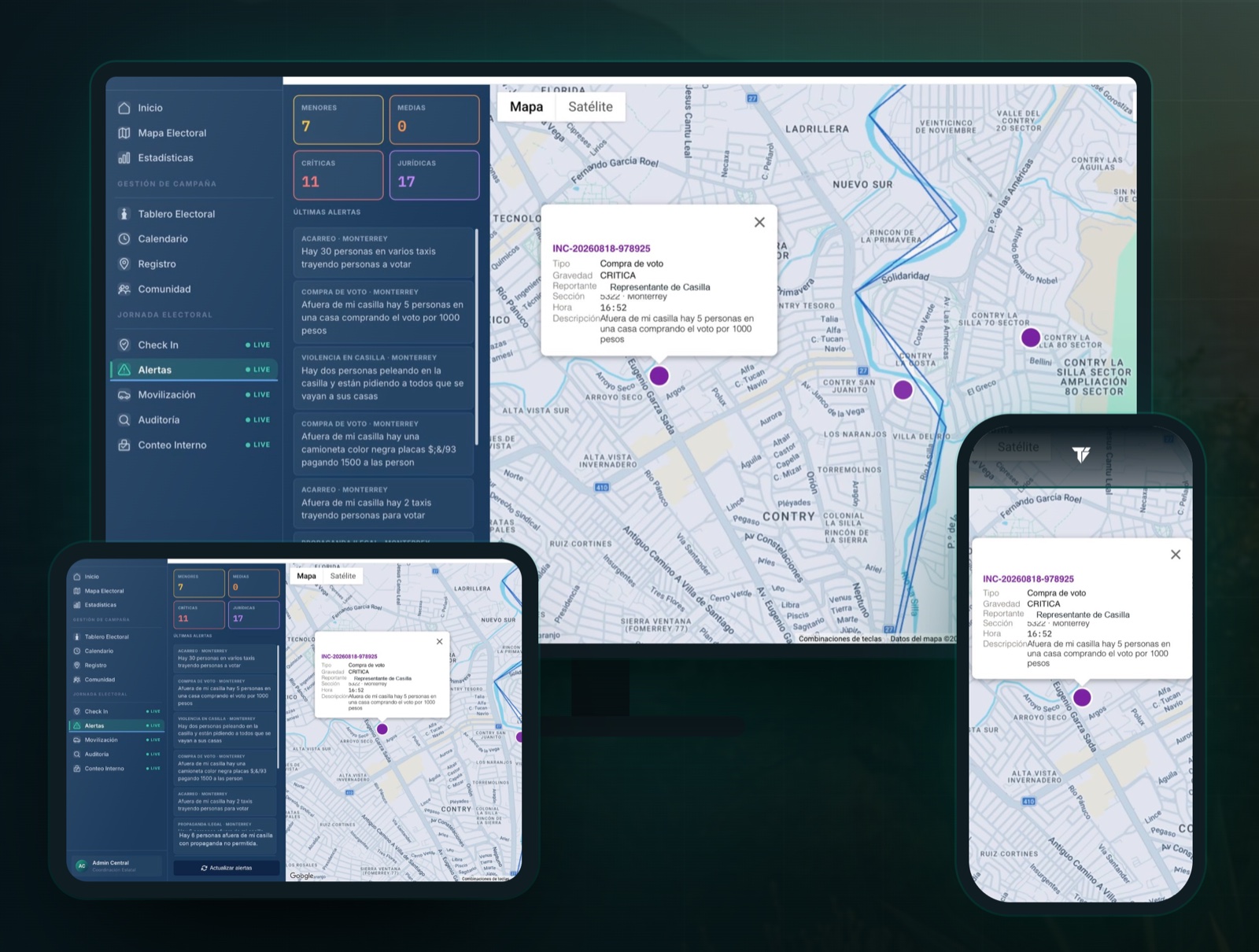The height and width of the screenshot is (952, 1259).
Task: Close the incident popup on desktop monitor map
Action: tap(759, 223)
